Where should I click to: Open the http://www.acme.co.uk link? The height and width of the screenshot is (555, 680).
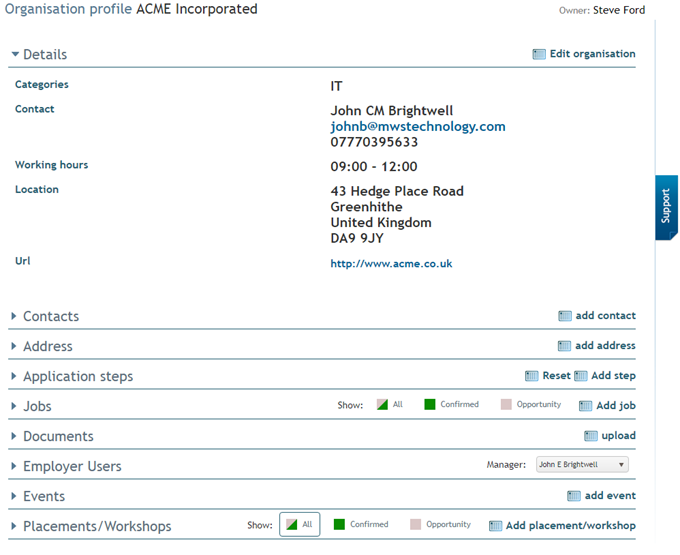(x=391, y=264)
